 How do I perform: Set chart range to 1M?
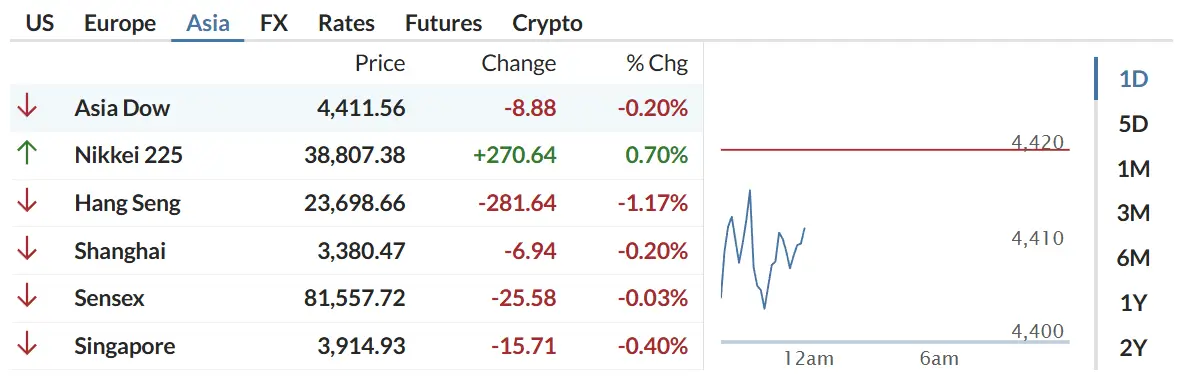pos(1134,169)
